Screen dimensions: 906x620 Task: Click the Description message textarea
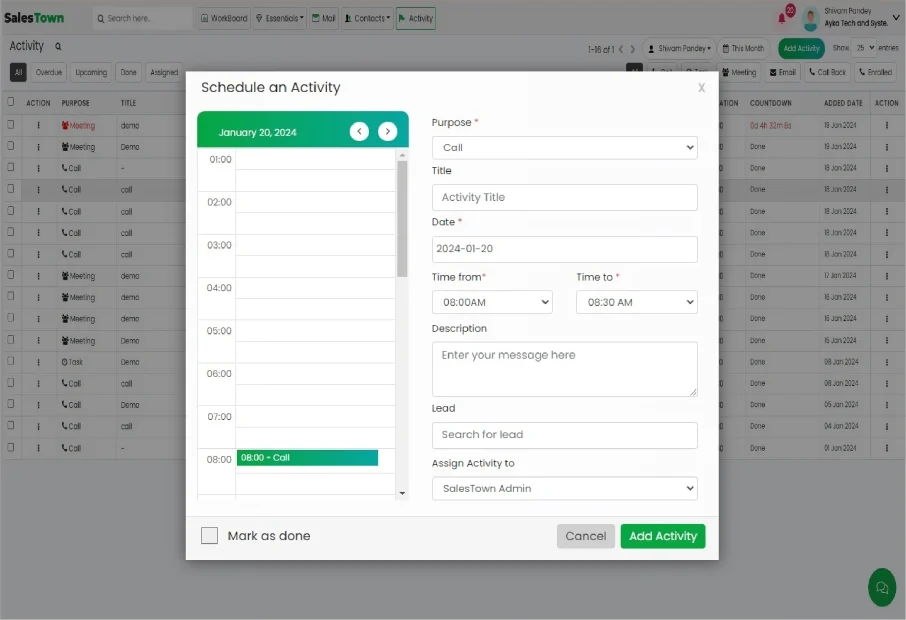pyautogui.click(x=565, y=369)
